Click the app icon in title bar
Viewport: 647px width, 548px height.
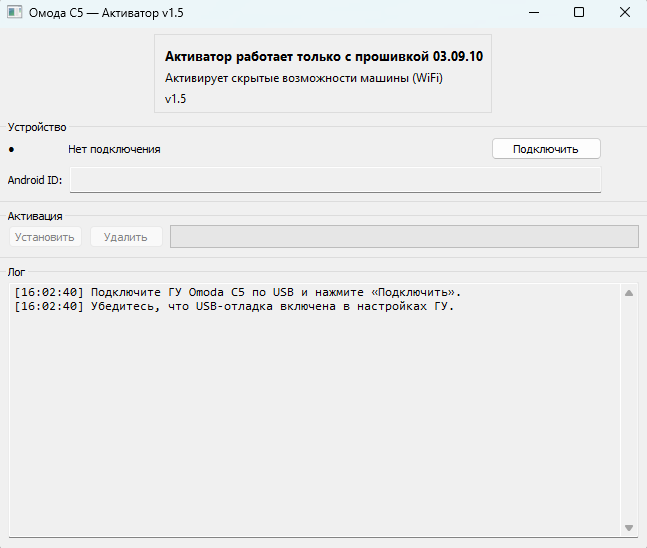14,13
